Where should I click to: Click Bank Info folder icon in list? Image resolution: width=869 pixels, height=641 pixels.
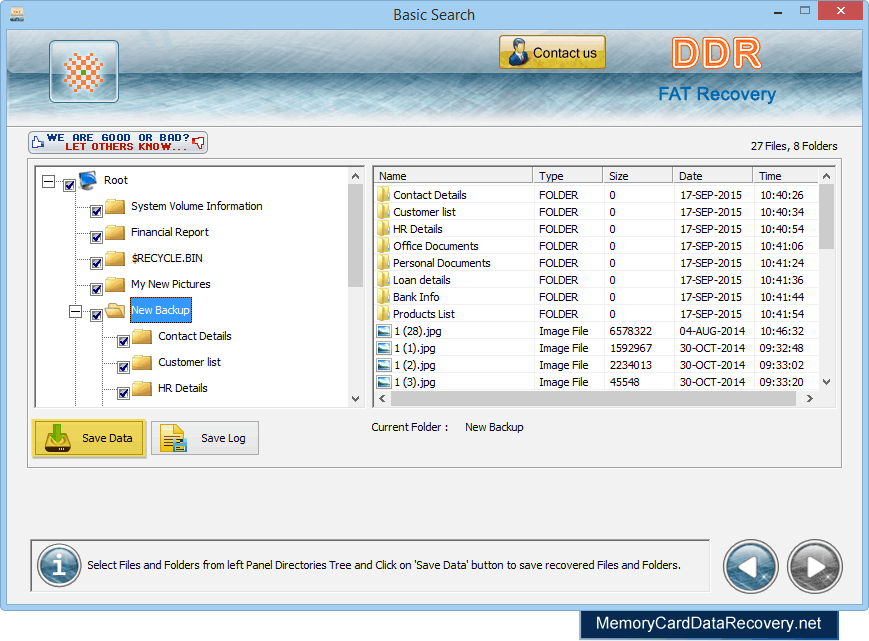pyautogui.click(x=384, y=296)
